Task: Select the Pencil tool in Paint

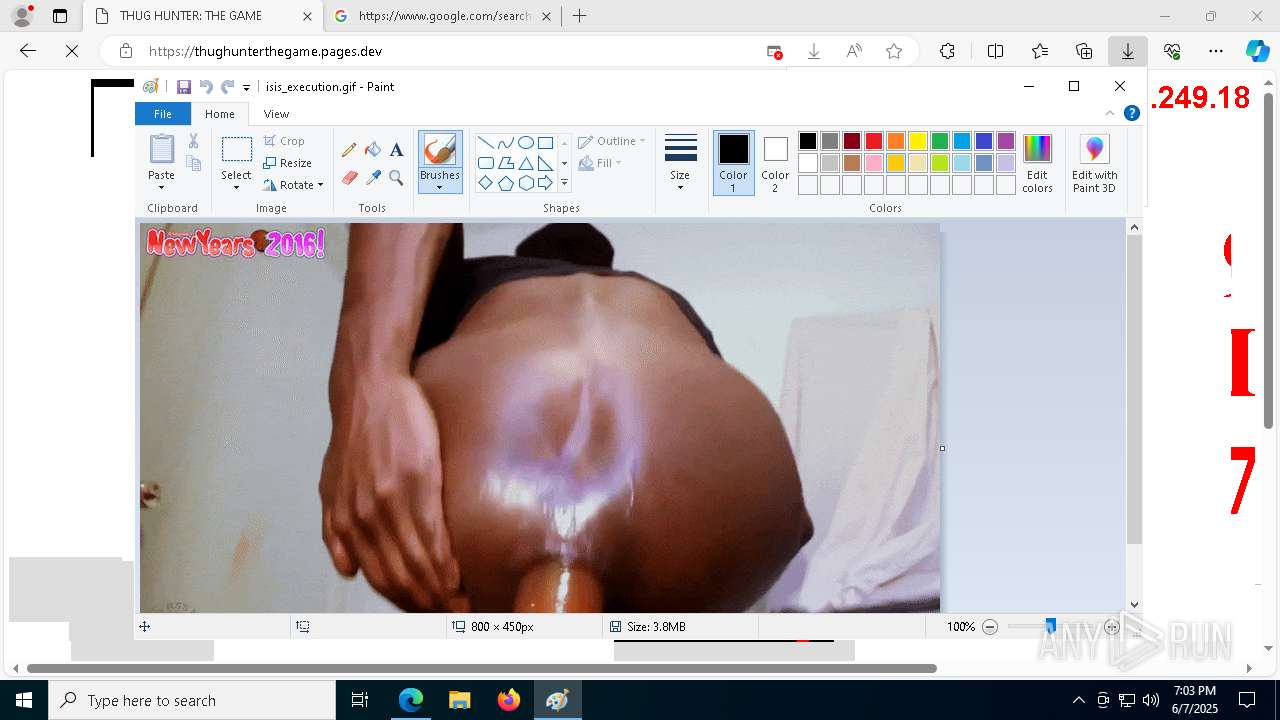Action: (349, 150)
